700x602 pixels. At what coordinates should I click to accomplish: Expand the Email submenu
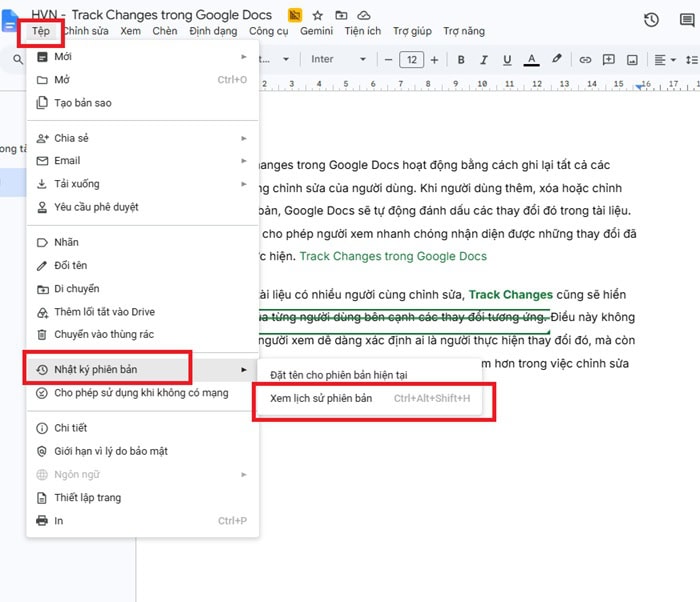coord(142,161)
